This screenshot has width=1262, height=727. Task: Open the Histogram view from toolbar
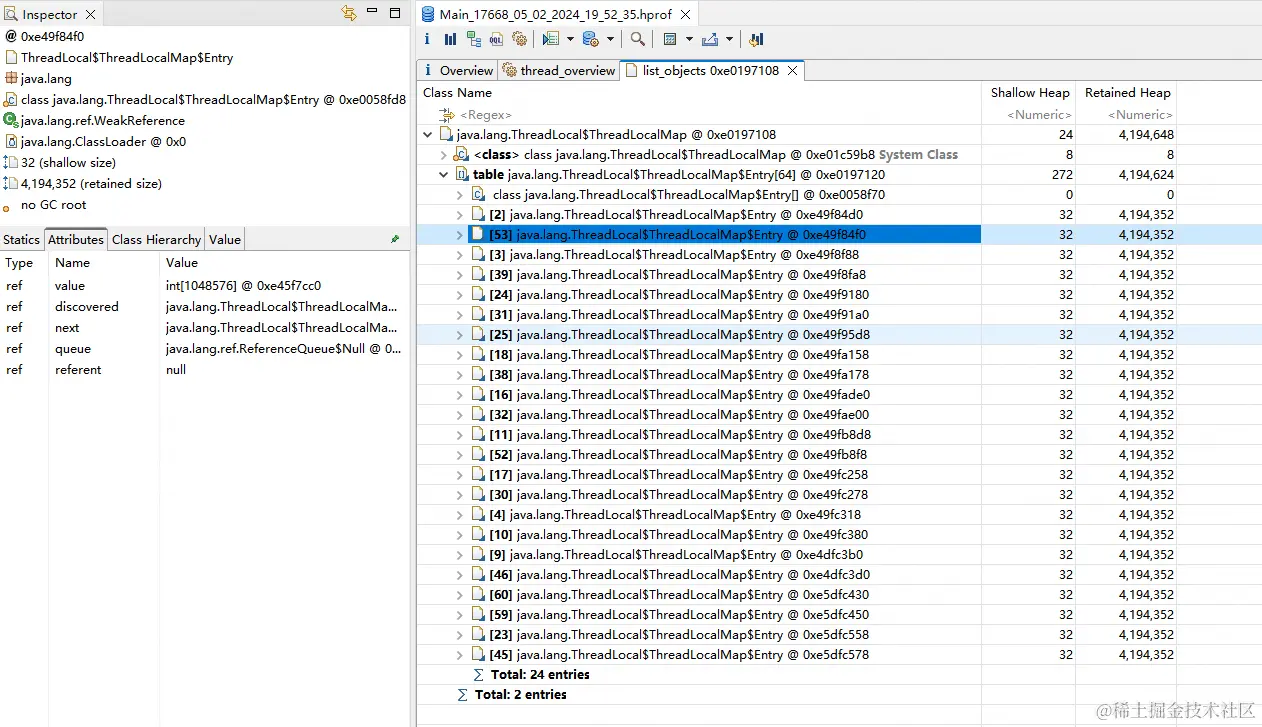(x=450, y=39)
